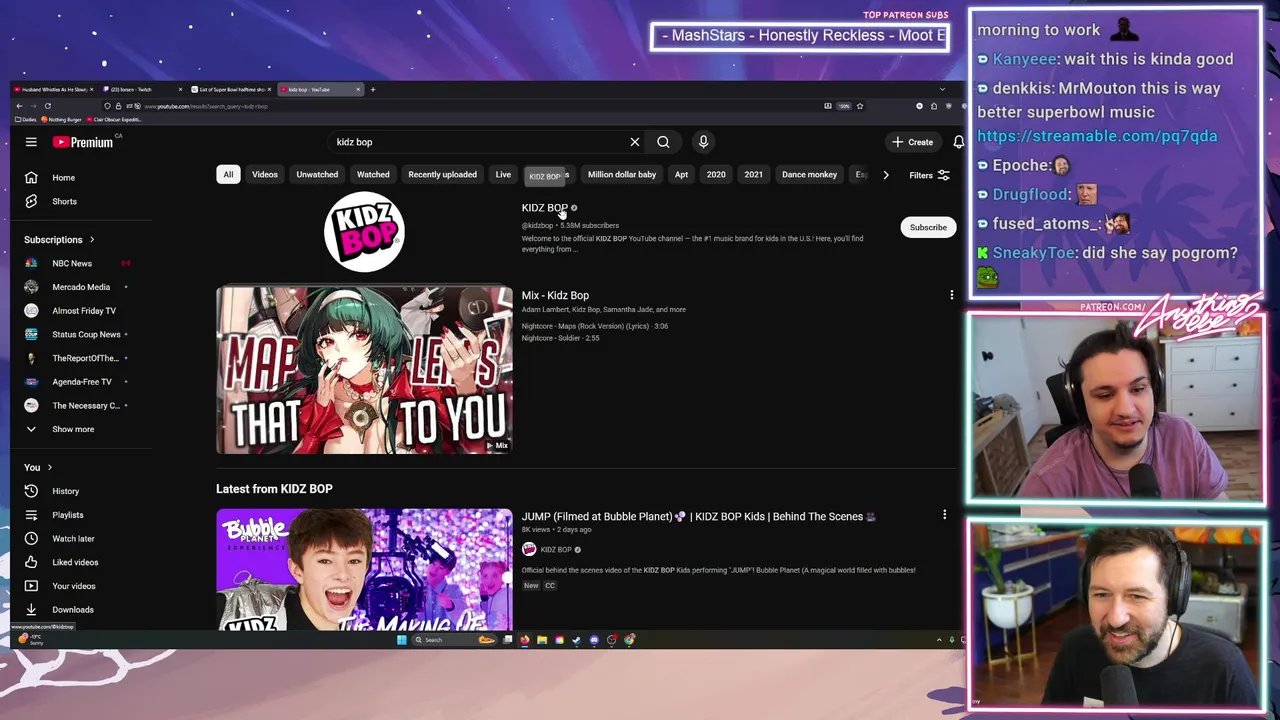Click the Create button
Screen dimensions: 1280x720
(913, 142)
